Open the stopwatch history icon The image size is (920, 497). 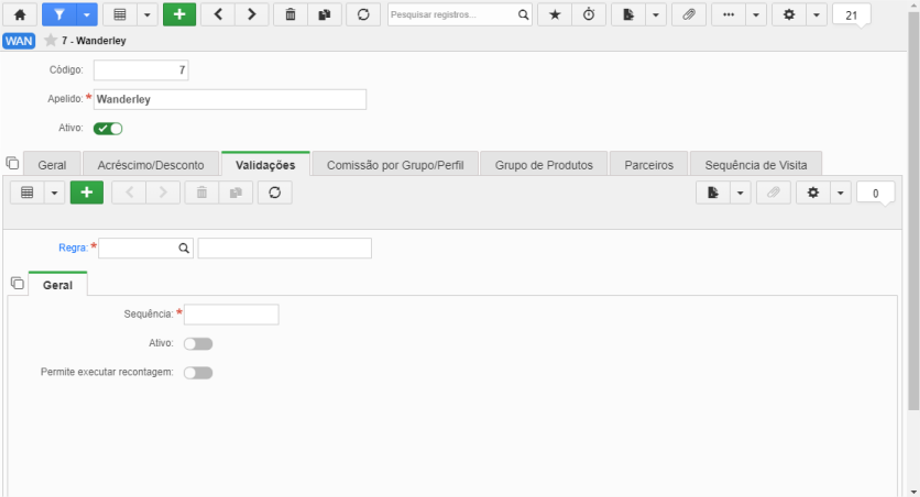tap(588, 15)
